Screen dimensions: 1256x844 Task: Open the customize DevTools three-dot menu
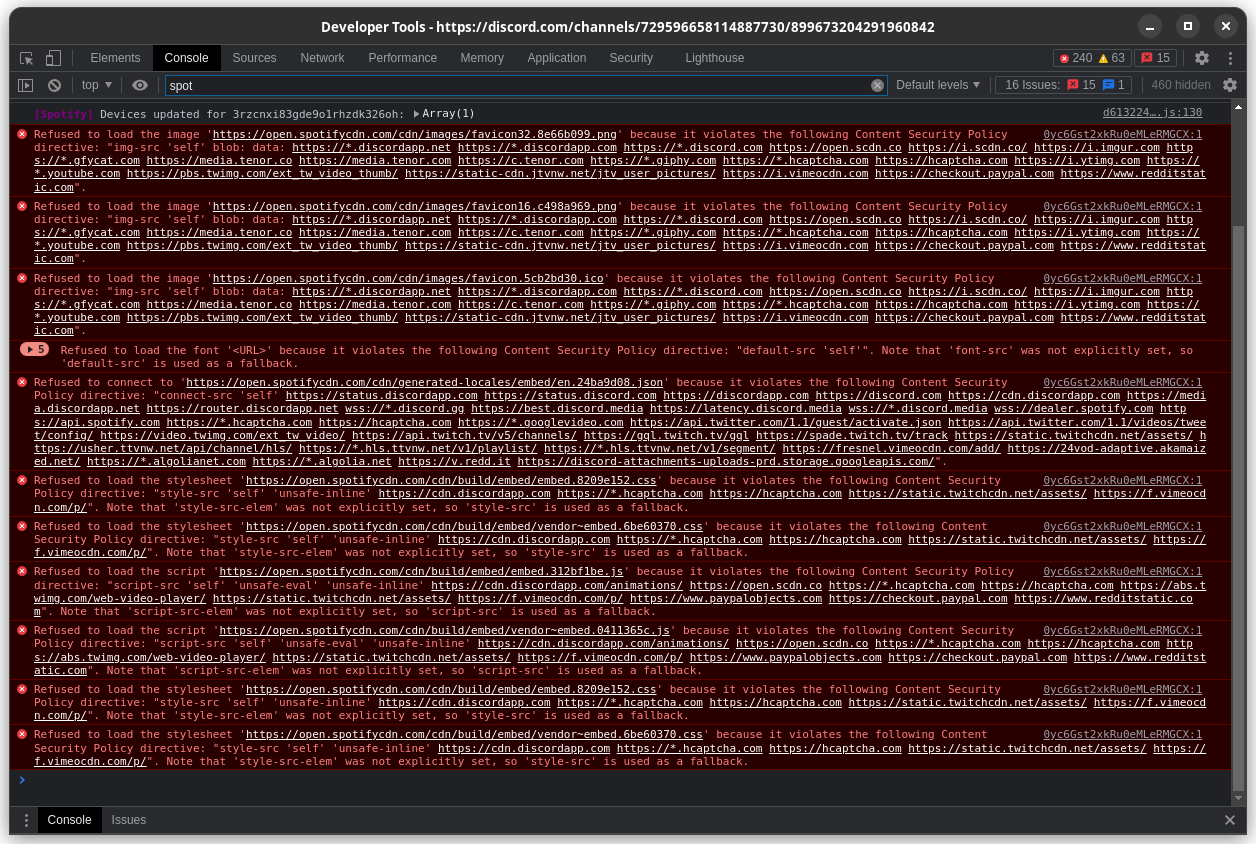(x=1231, y=58)
